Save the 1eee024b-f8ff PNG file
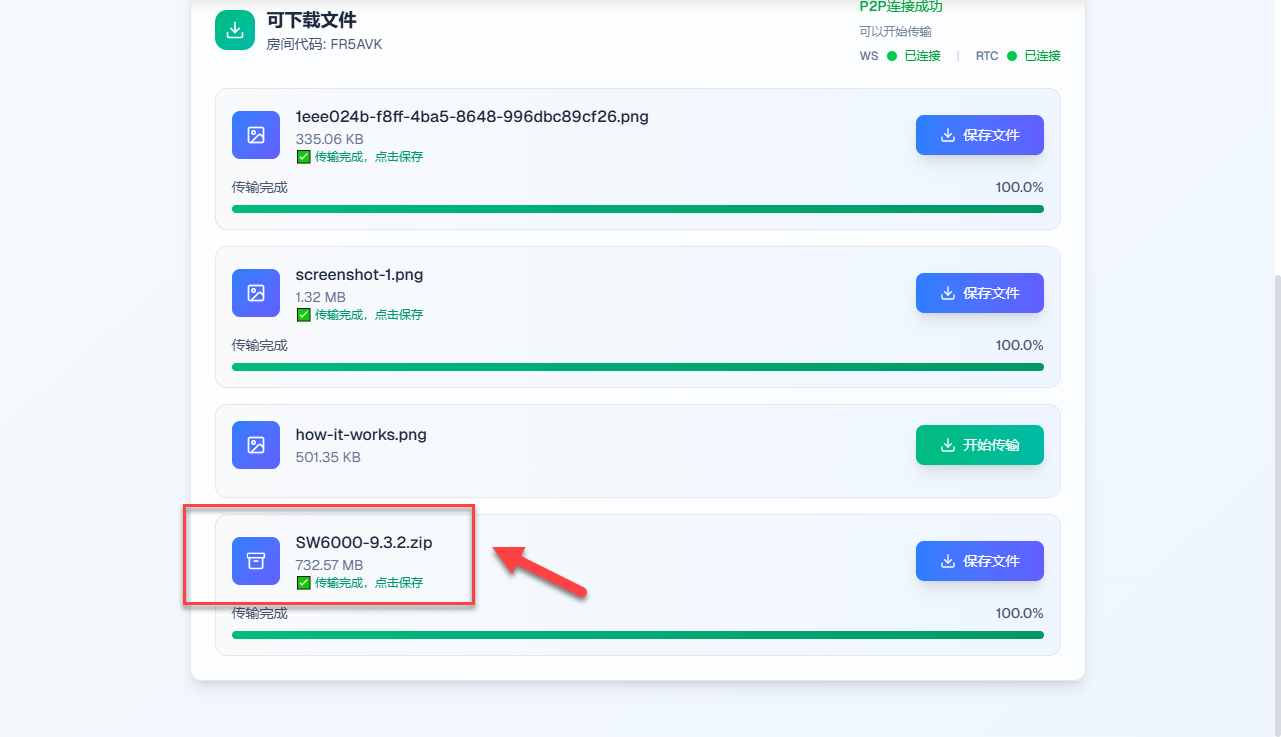 coord(979,135)
